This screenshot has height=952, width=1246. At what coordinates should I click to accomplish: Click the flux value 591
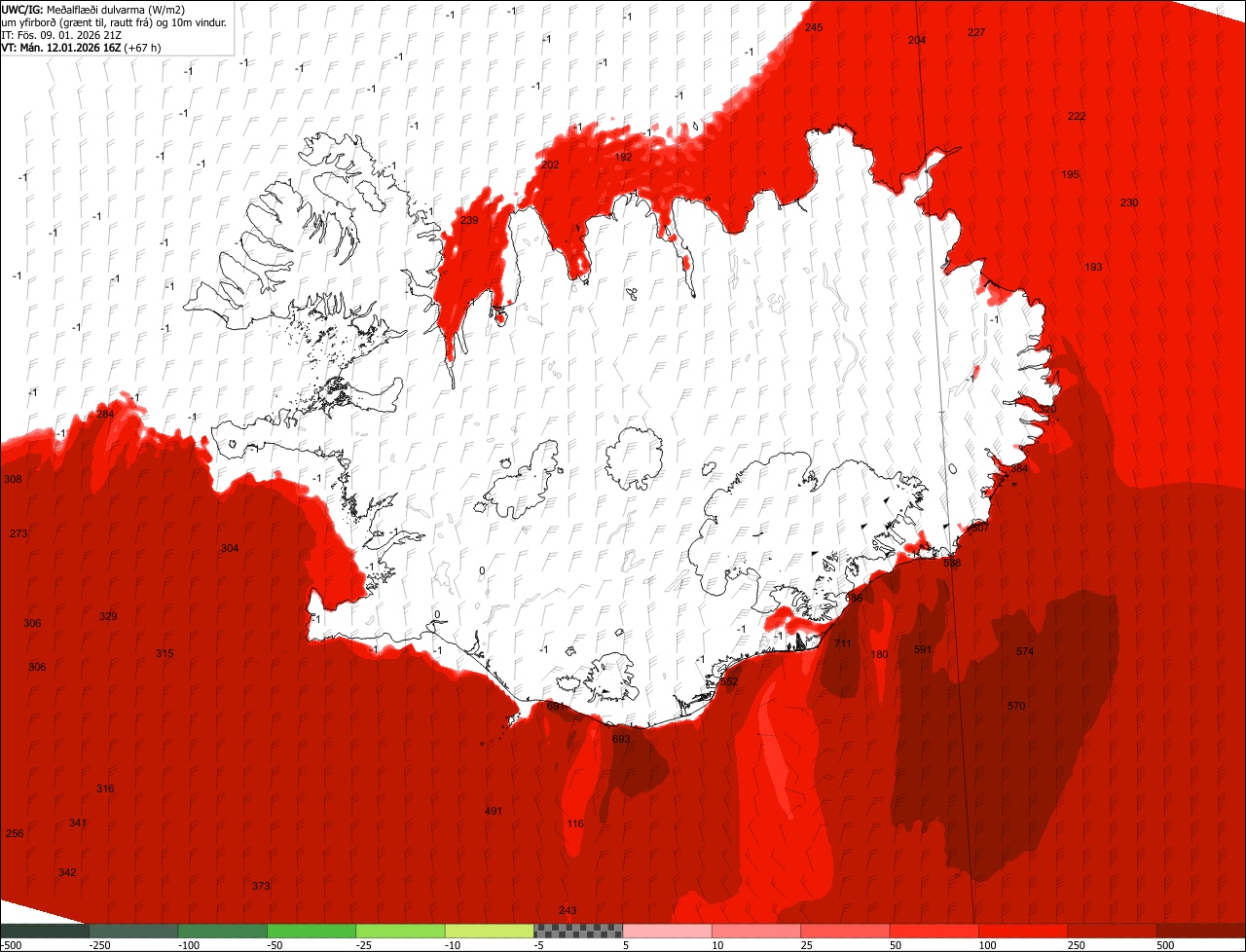pos(923,649)
